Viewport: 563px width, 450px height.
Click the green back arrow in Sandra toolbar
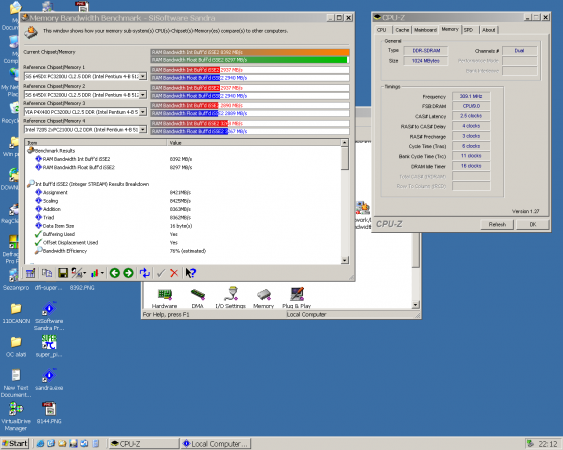[115, 273]
